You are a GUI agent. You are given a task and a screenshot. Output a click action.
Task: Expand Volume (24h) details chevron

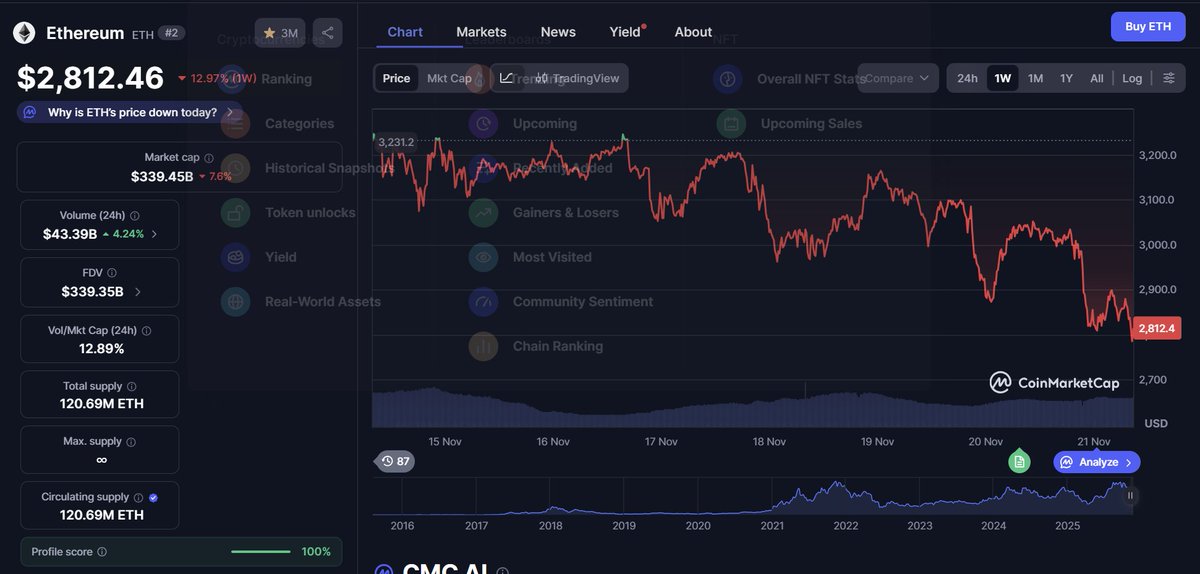point(154,234)
